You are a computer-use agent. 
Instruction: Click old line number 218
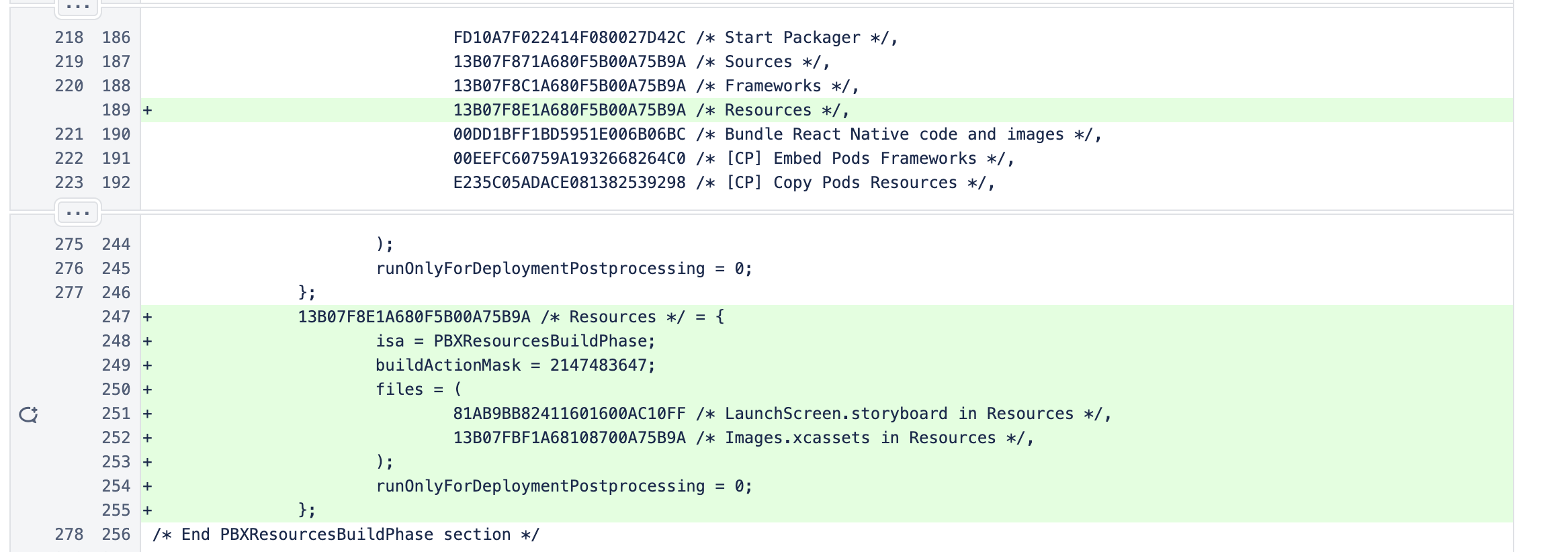click(x=69, y=38)
